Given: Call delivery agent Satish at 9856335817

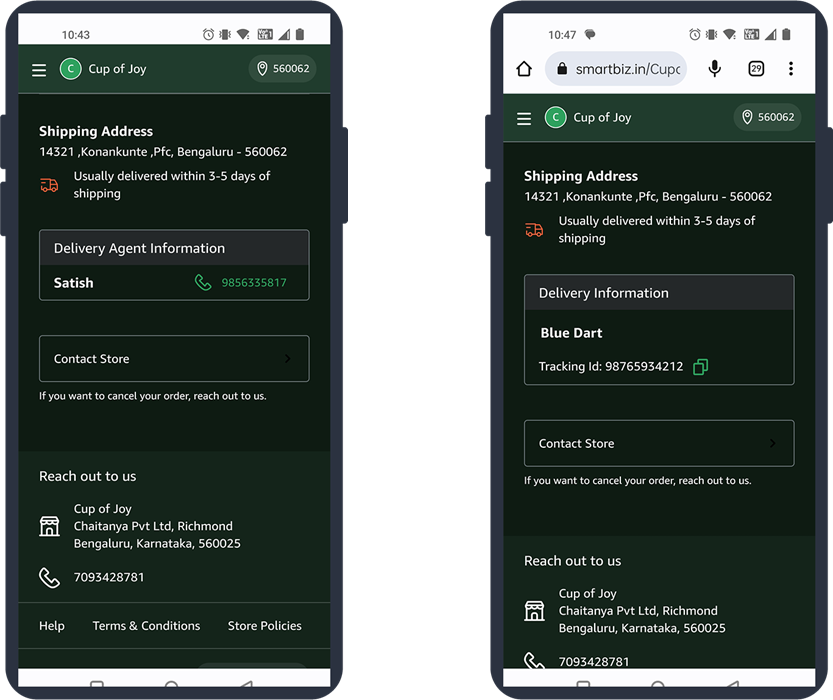Looking at the screenshot, I should (241, 283).
